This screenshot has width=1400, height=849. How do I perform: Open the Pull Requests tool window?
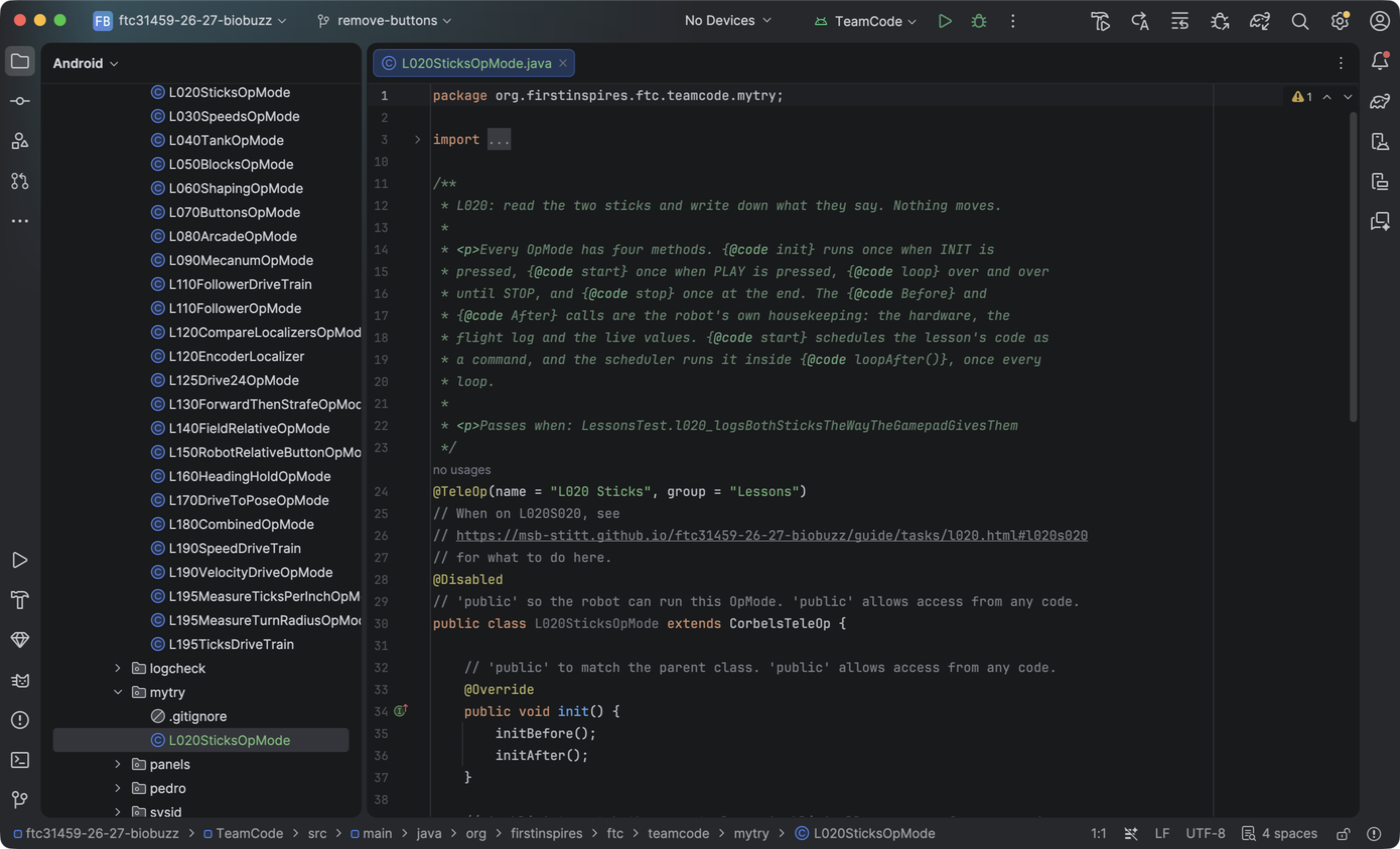20,181
